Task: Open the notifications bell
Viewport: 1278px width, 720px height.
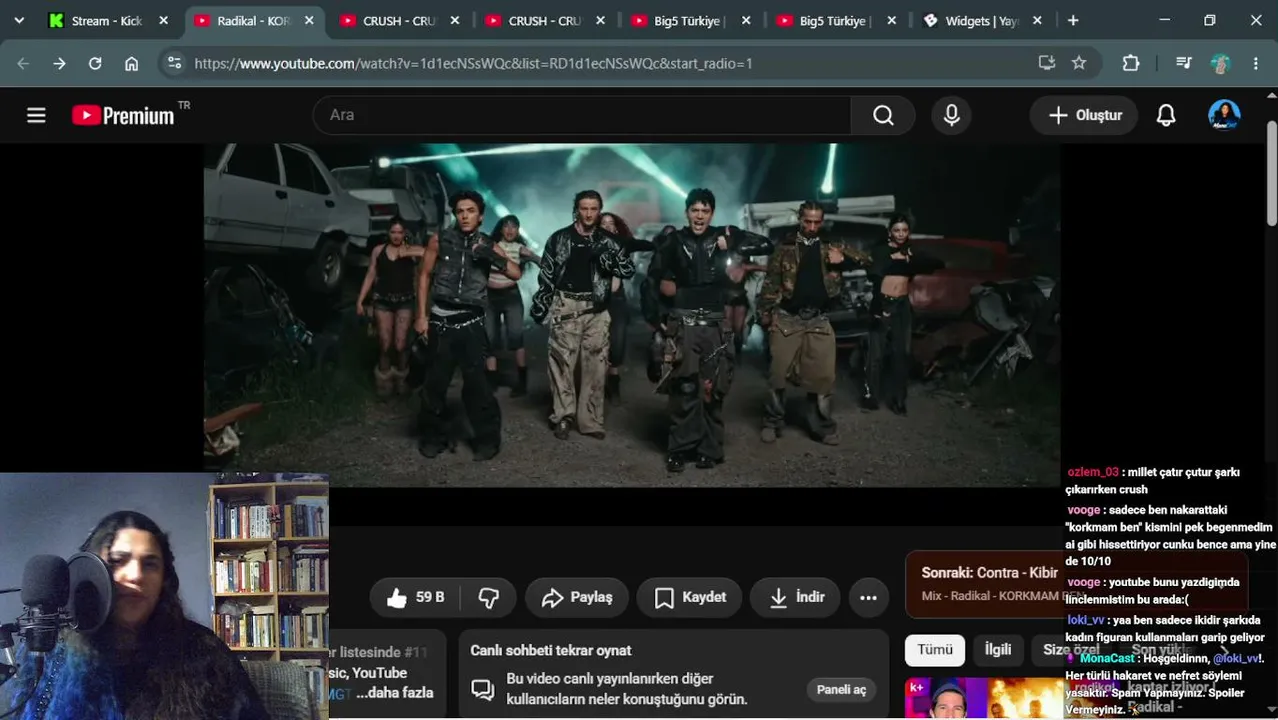Action: click(x=1166, y=115)
